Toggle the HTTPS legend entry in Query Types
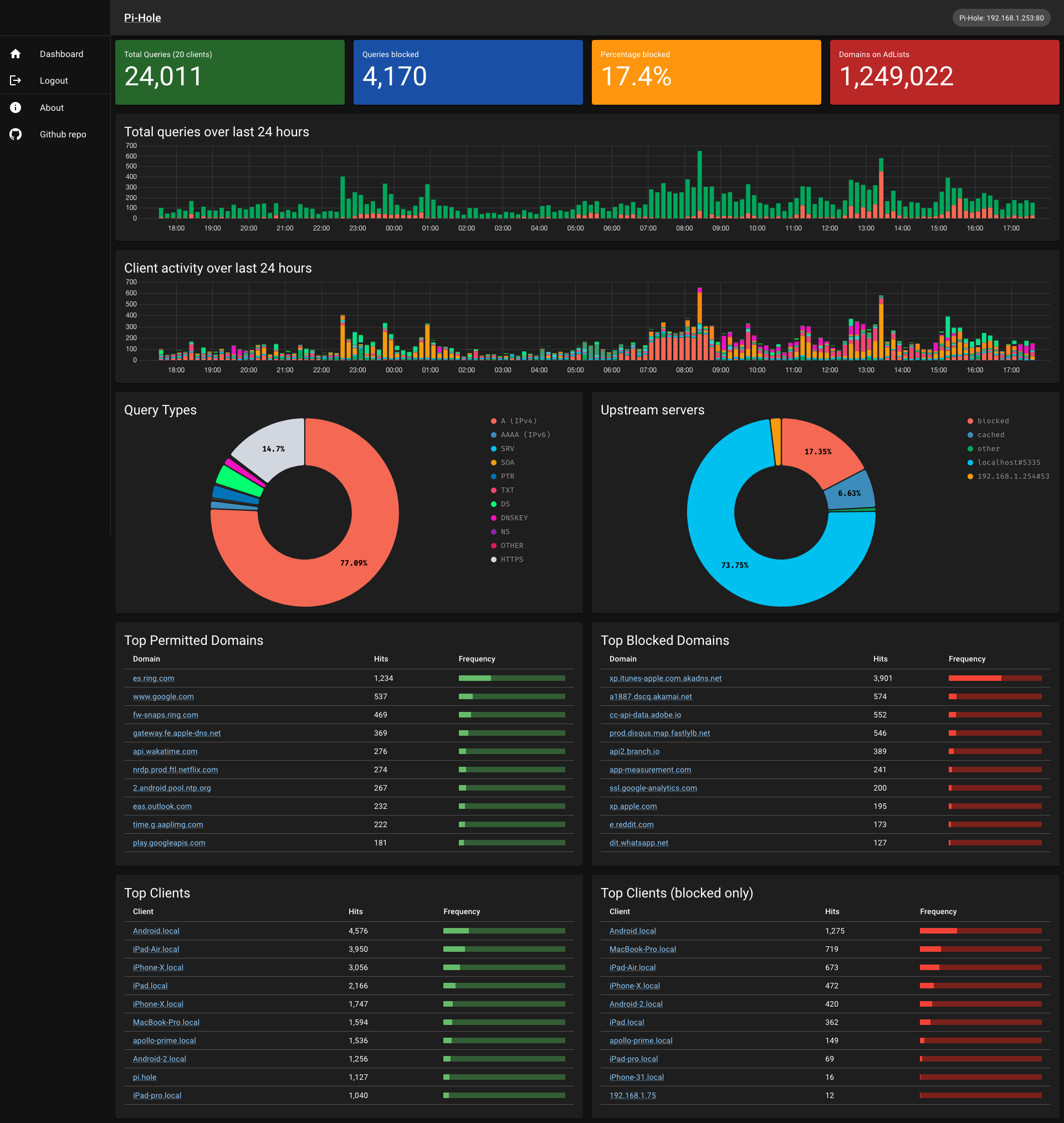 [x=511, y=560]
